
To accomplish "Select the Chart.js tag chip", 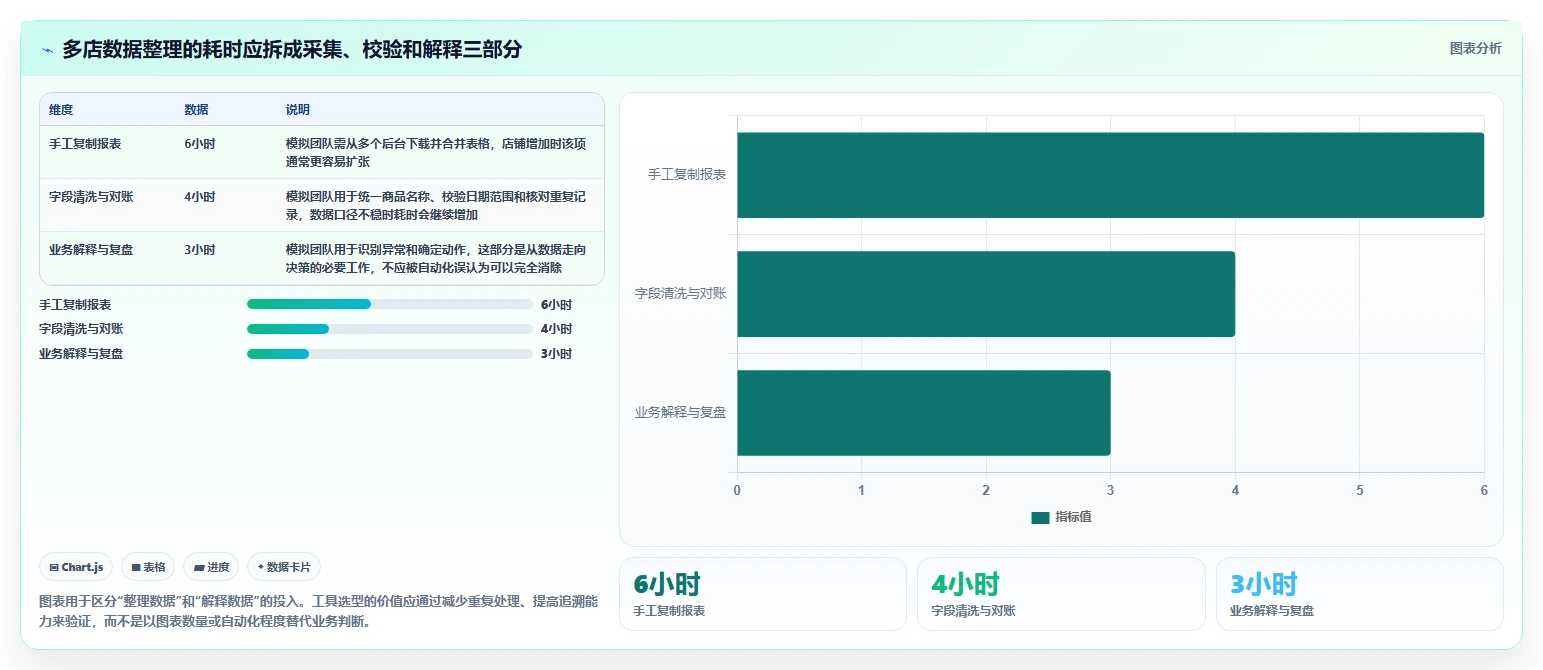I will 76,567.
